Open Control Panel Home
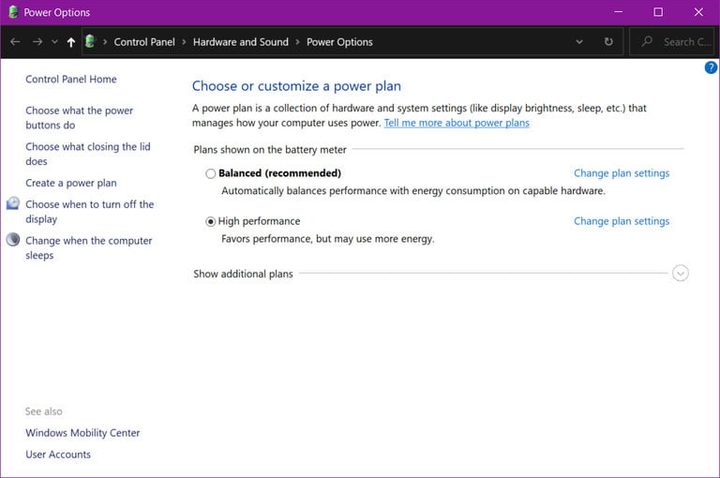This screenshot has height=478, width=720. pos(71,79)
